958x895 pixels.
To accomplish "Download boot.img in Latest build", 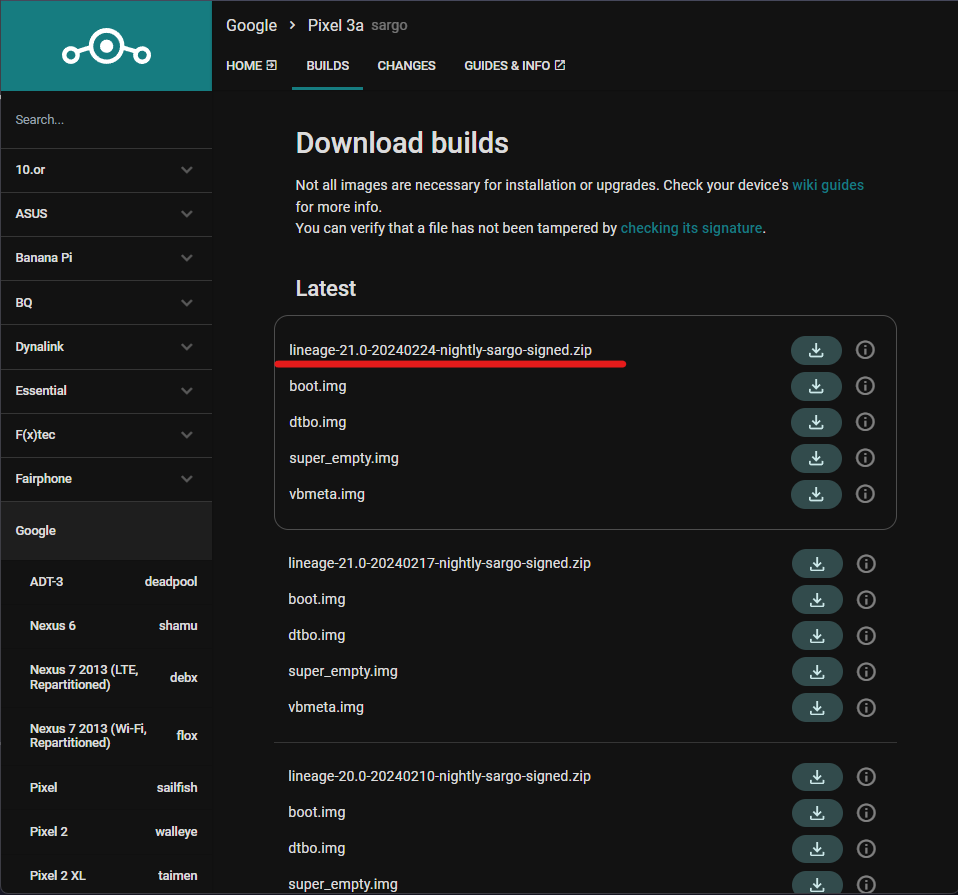I will click(816, 386).
